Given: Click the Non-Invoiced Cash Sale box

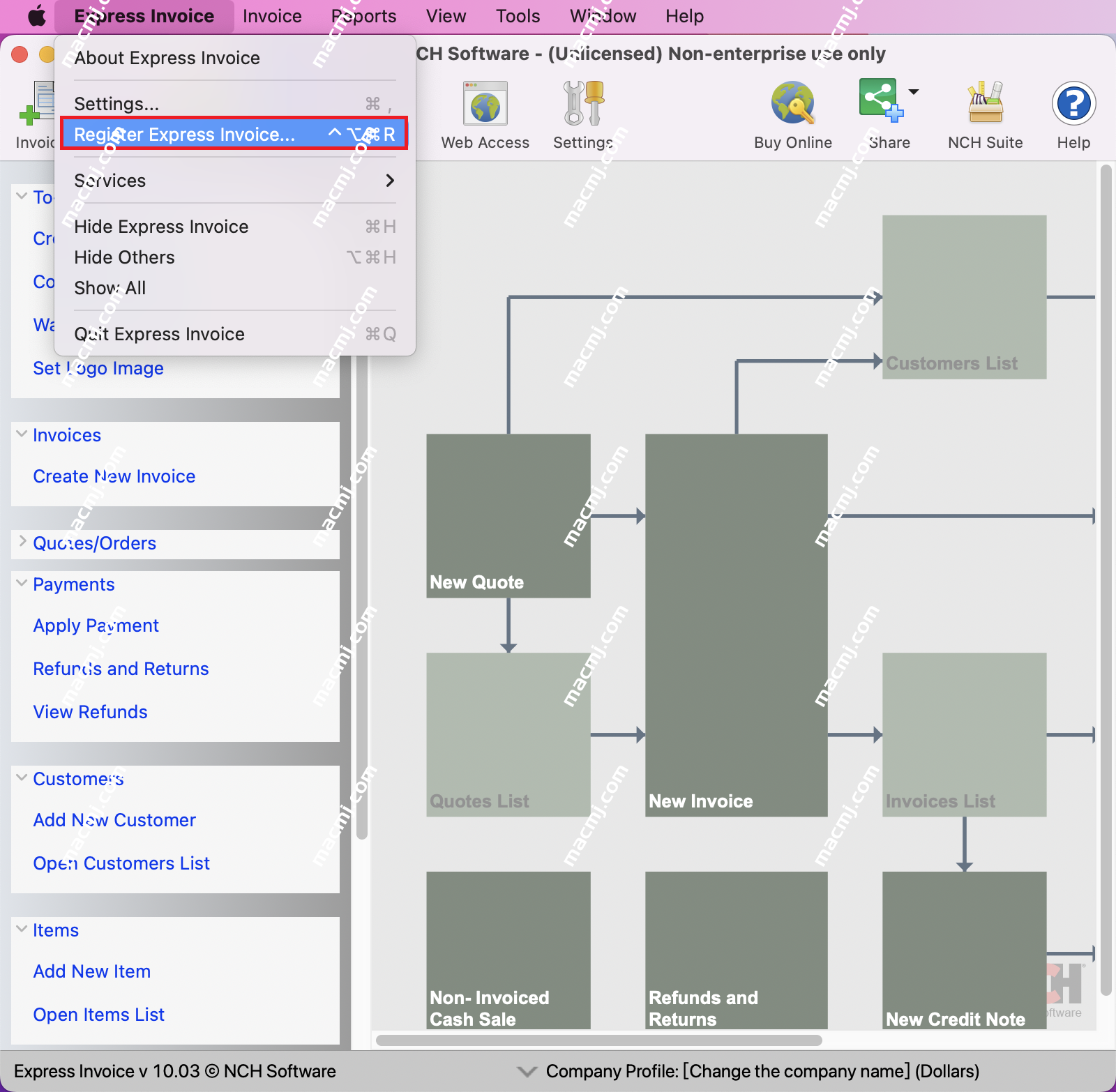Looking at the screenshot, I should point(508,950).
